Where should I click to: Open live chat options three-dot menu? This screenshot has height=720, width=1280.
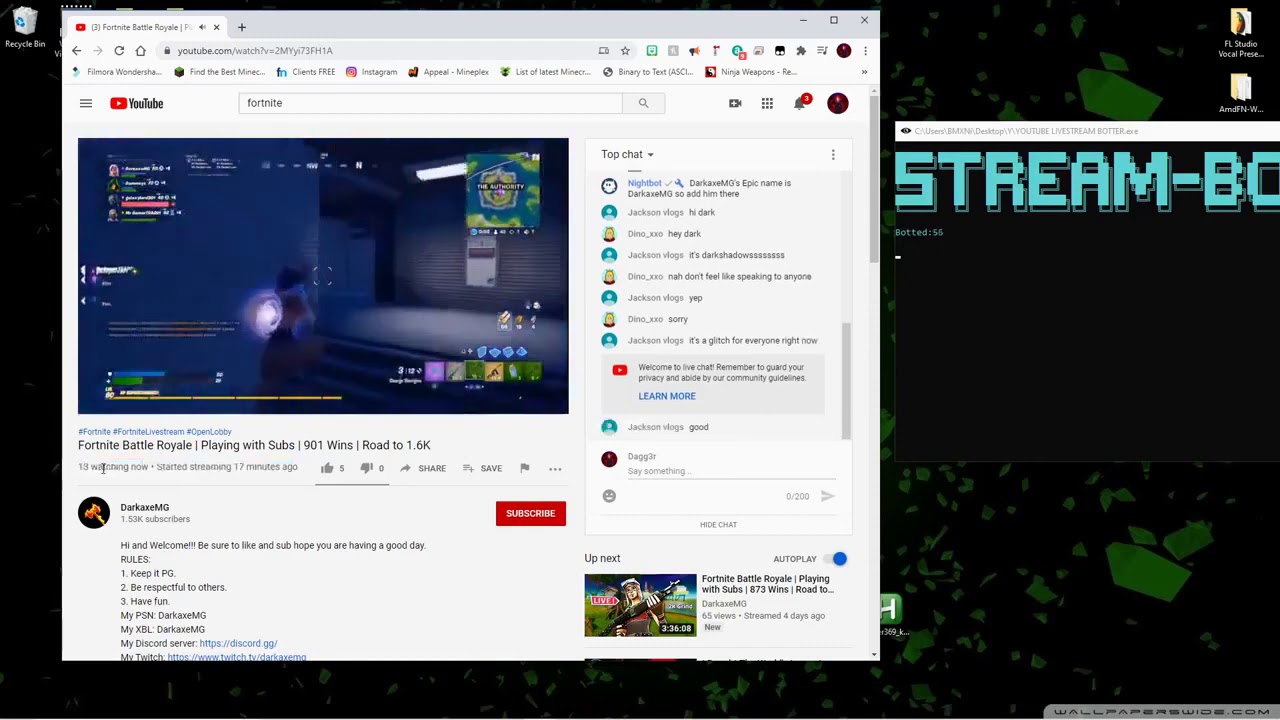(833, 154)
